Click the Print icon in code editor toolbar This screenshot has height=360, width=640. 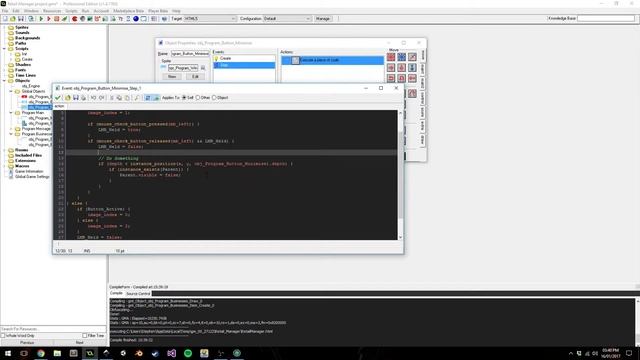[x=84, y=98]
